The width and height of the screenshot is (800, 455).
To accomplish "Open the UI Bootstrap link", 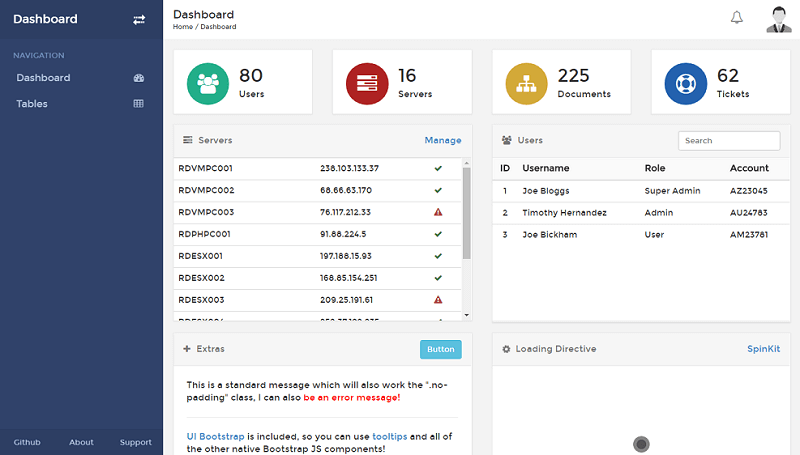I will click(x=215, y=437).
